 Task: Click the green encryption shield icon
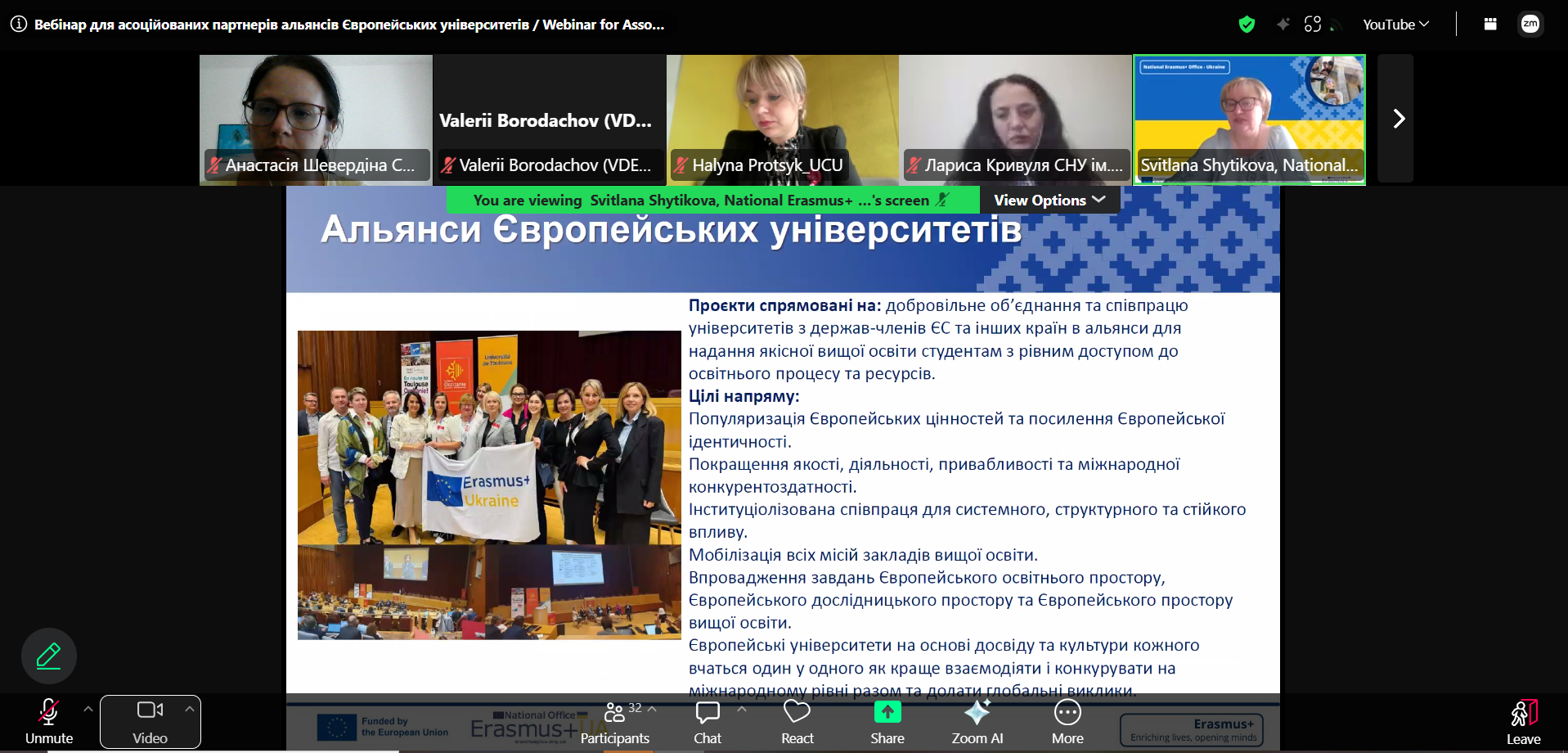(x=1247, y=25)
